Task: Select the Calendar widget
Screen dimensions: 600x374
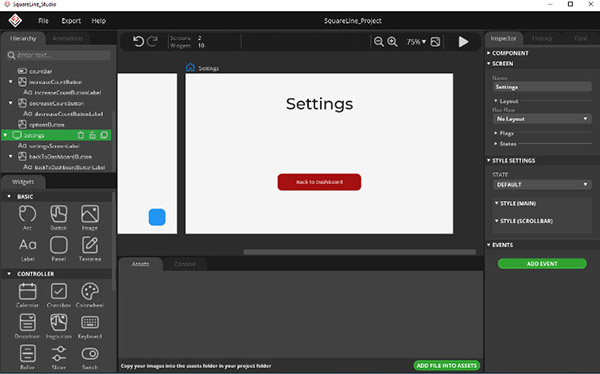Action: pyautogui.click(x=28, y=295)
